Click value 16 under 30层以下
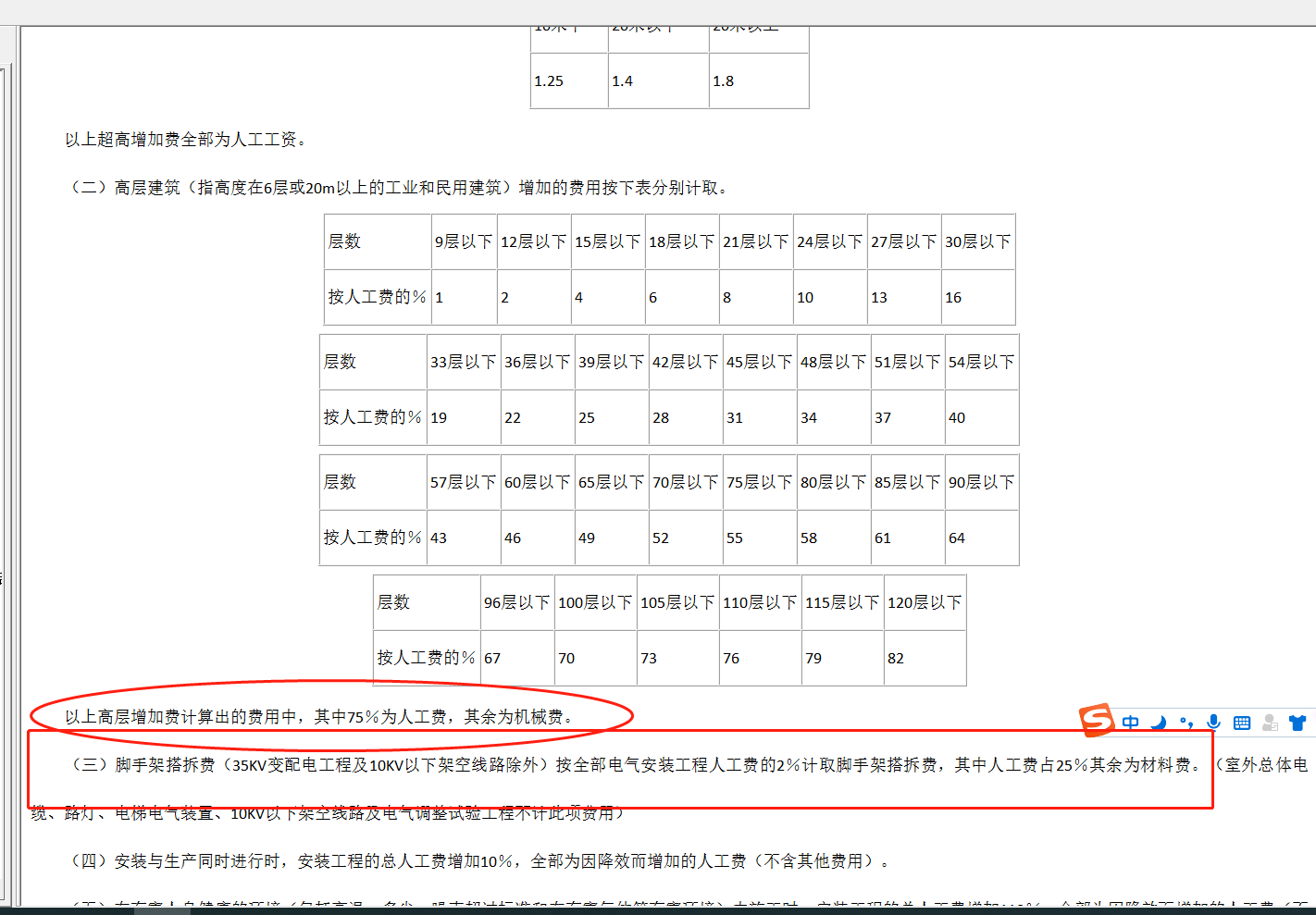Viewport: 1316px width, 915px height. 978,297
